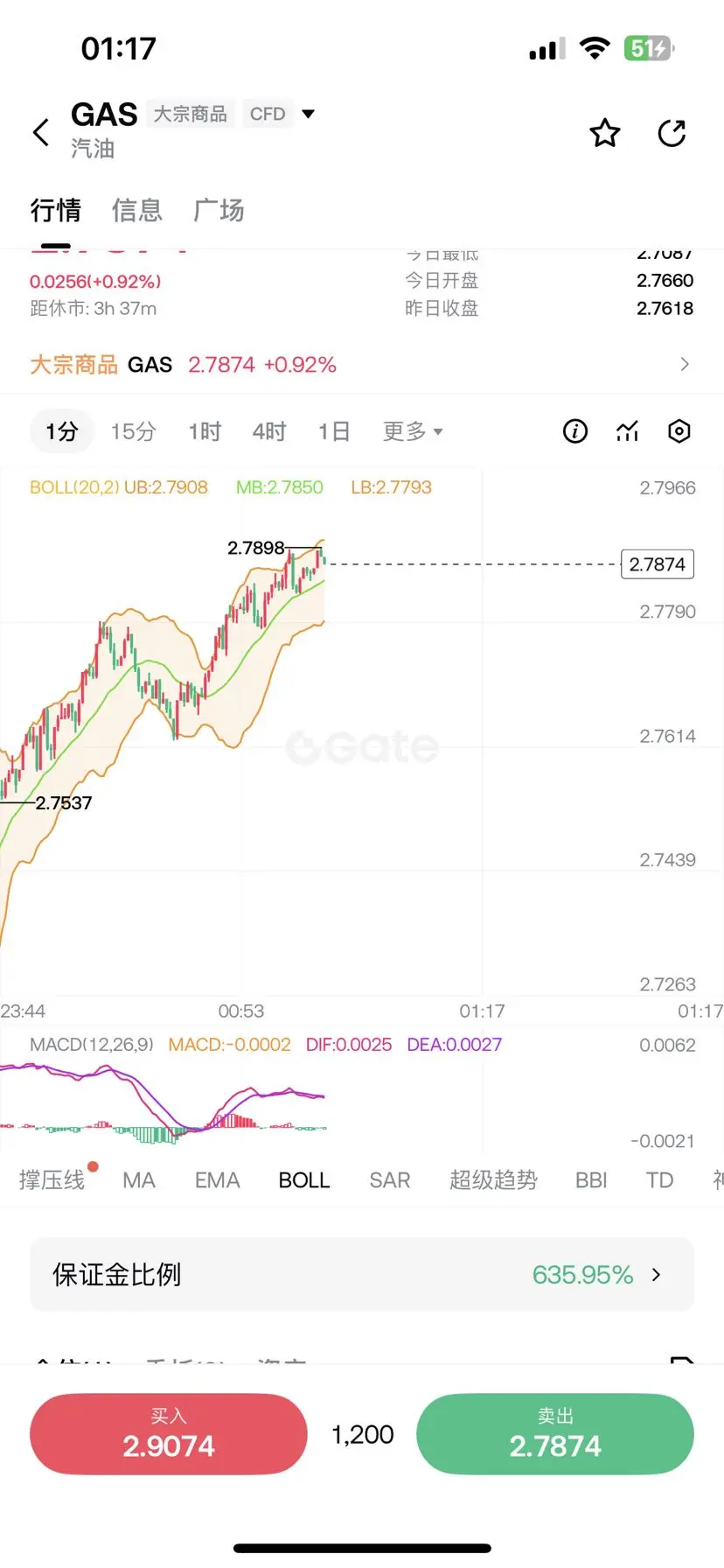Open the 保证金比例 635.95% row
Viewport: 724px width, 1568px height.
362,1275
